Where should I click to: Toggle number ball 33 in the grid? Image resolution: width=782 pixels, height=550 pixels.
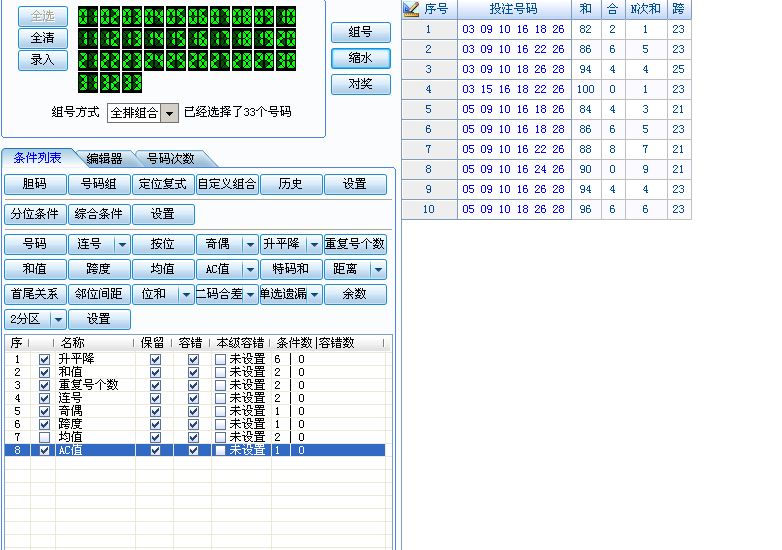click(x=132, y=82)
